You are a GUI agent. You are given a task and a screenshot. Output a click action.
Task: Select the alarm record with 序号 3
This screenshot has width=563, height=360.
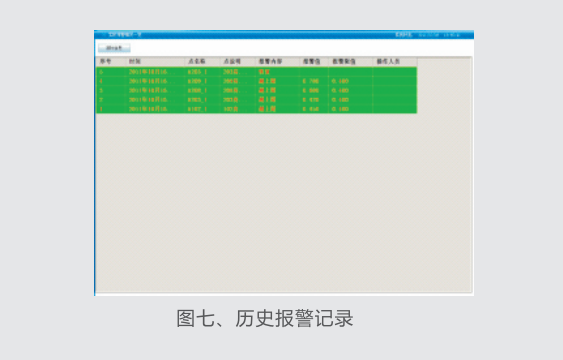coord(256,90)
